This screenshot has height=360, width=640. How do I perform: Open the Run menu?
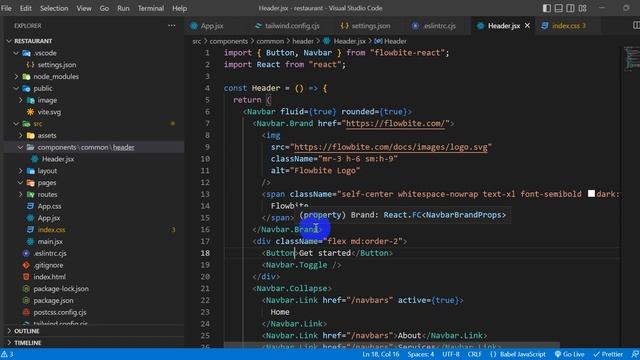[x=123, y=8]
